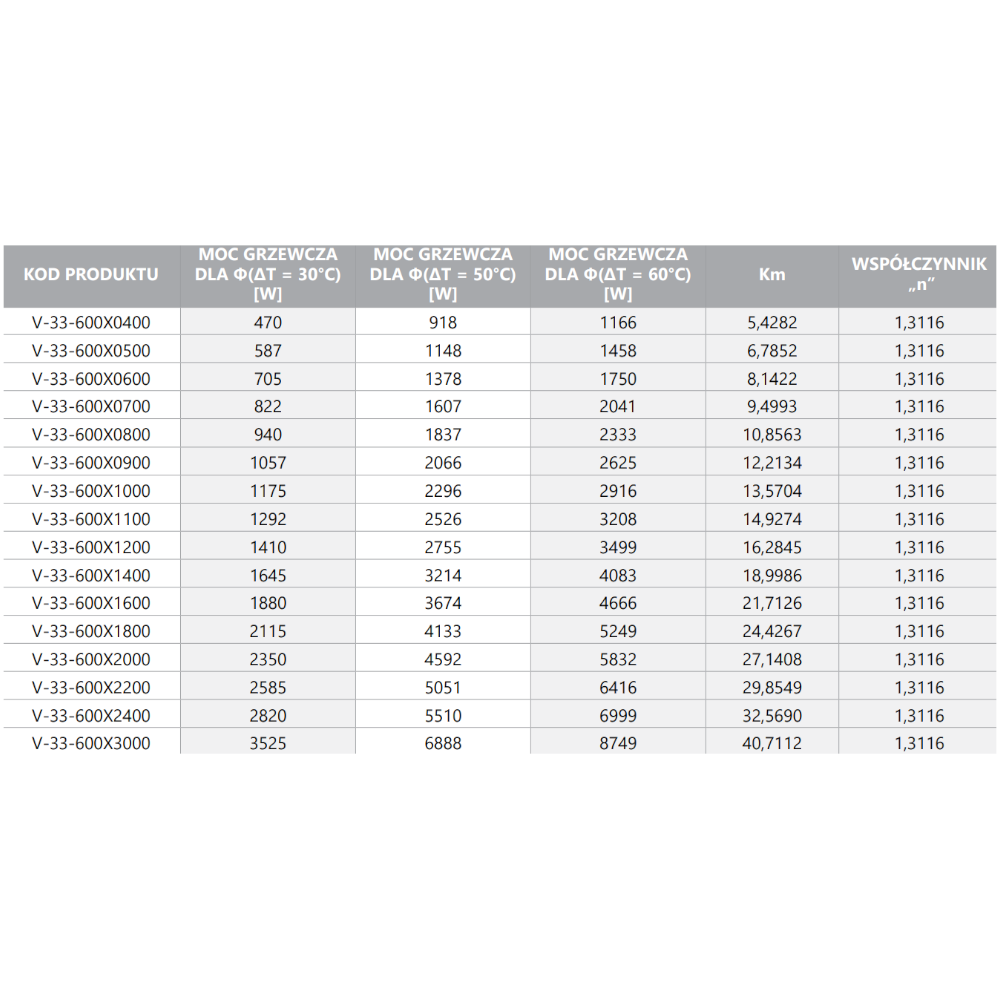Screen dimensions: 1000x1000
Task: Click the Km value 40,7112
Action: (x=772, y=743)
